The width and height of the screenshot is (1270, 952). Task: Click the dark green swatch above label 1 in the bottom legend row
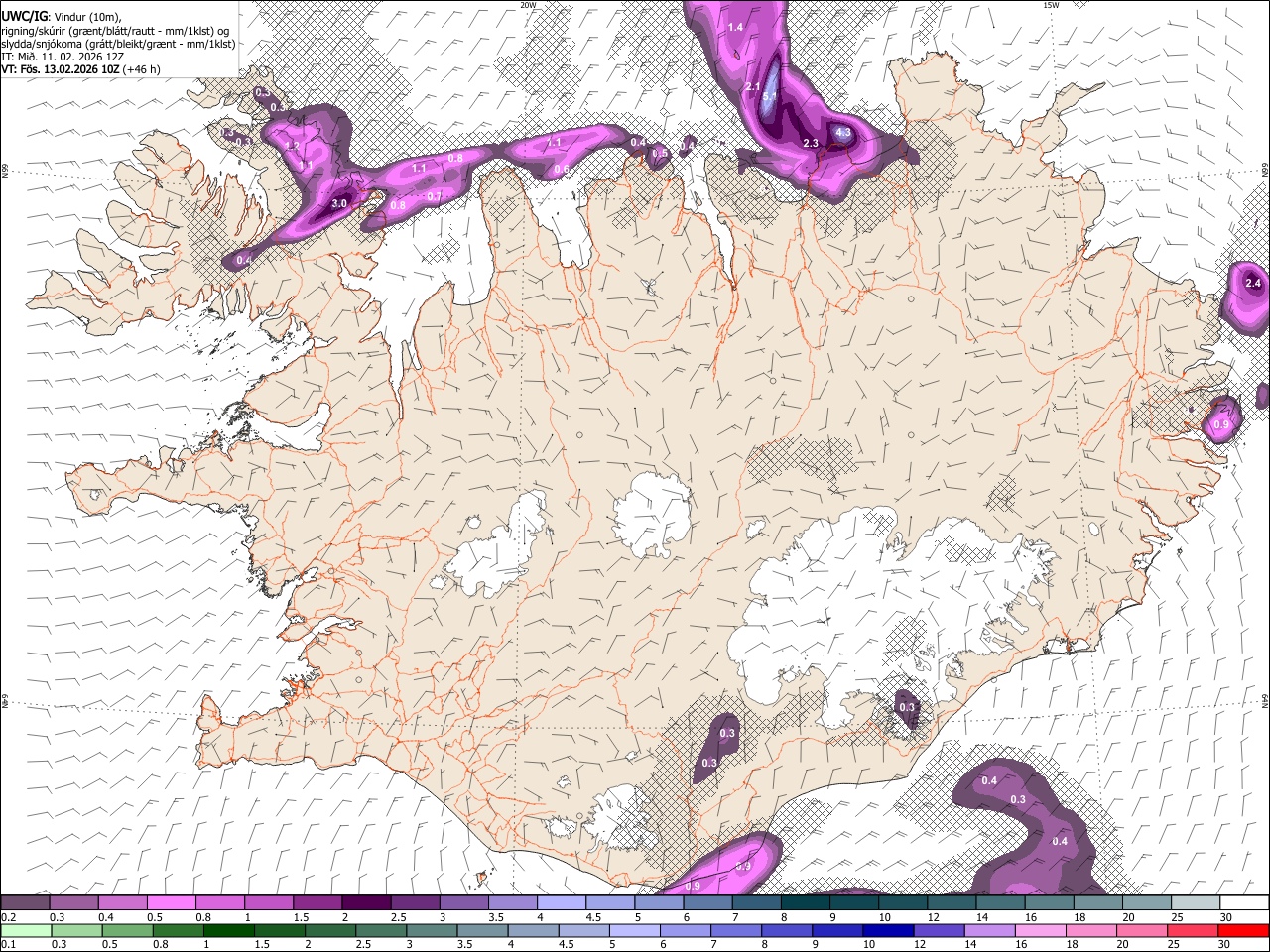pos(226,931)
